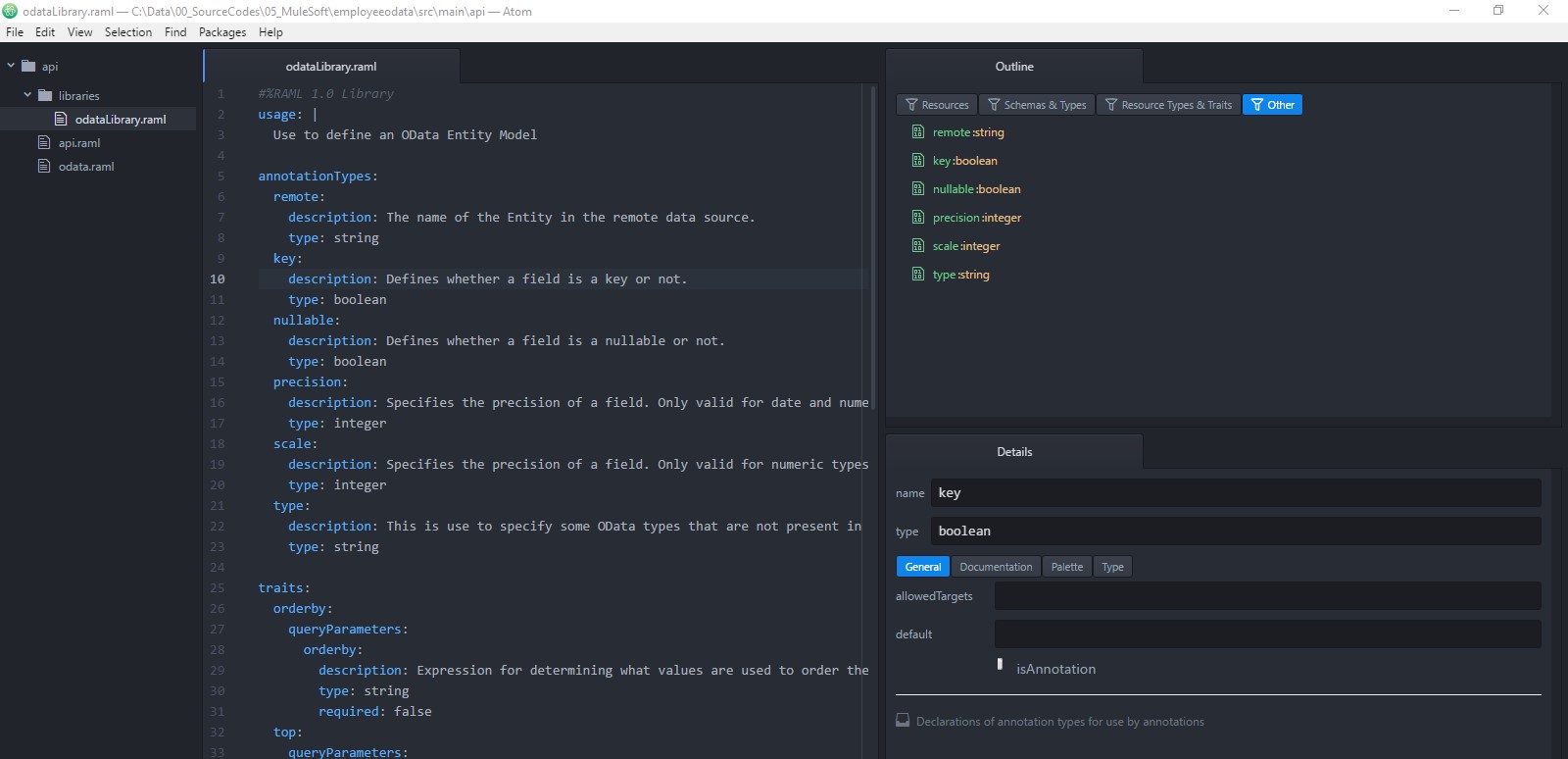Click the annotationTypes: line in editor

click(x=318, y=177)
